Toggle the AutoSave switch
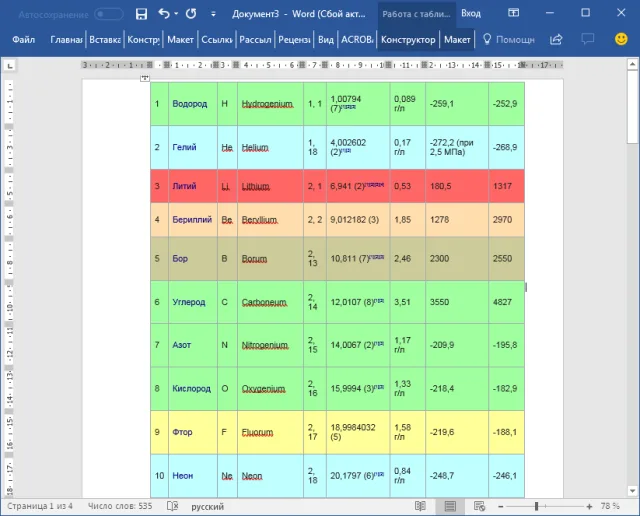Image resolution: width=640 pixels, height=516 pixels. point(109,14)
